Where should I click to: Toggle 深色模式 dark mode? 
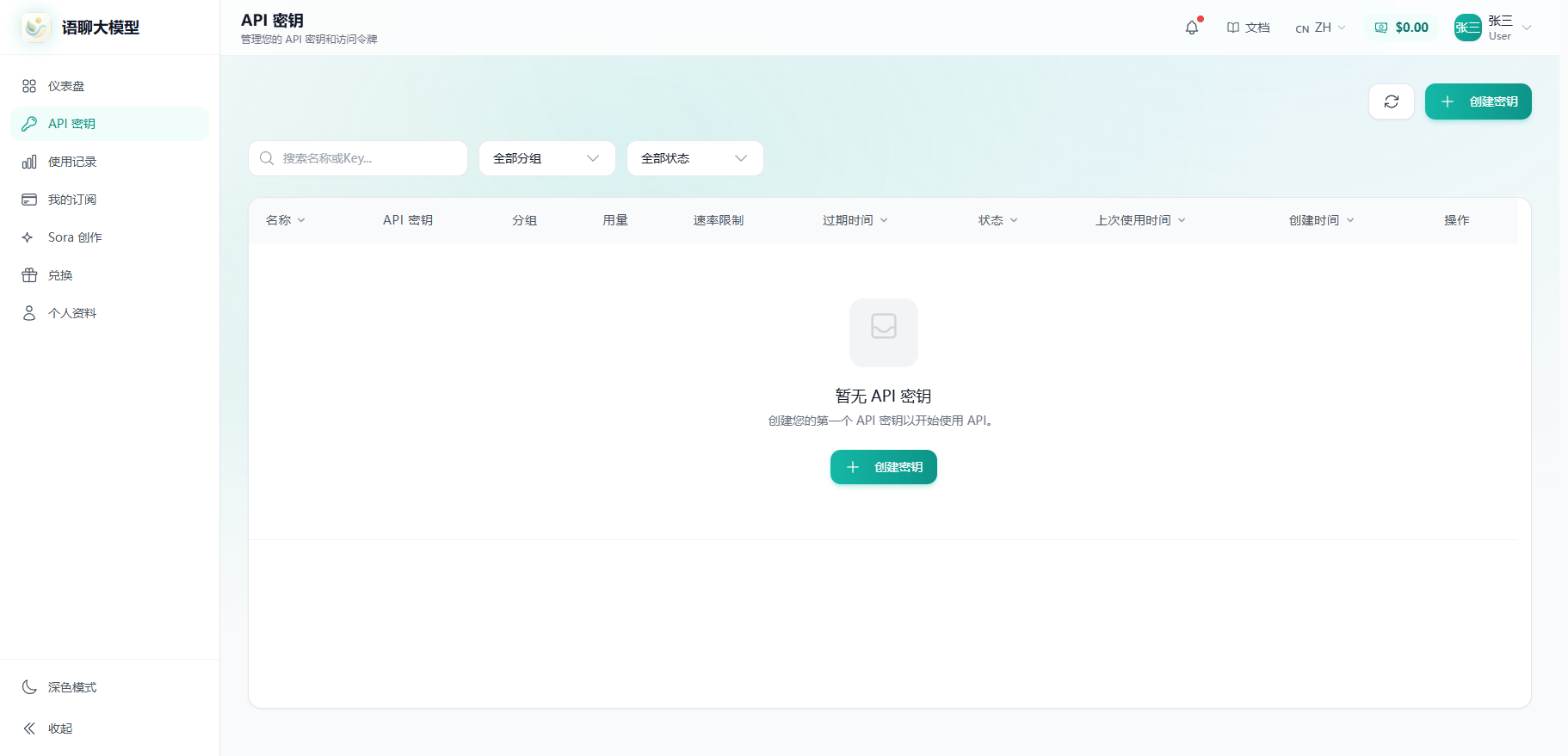[109, 687]
